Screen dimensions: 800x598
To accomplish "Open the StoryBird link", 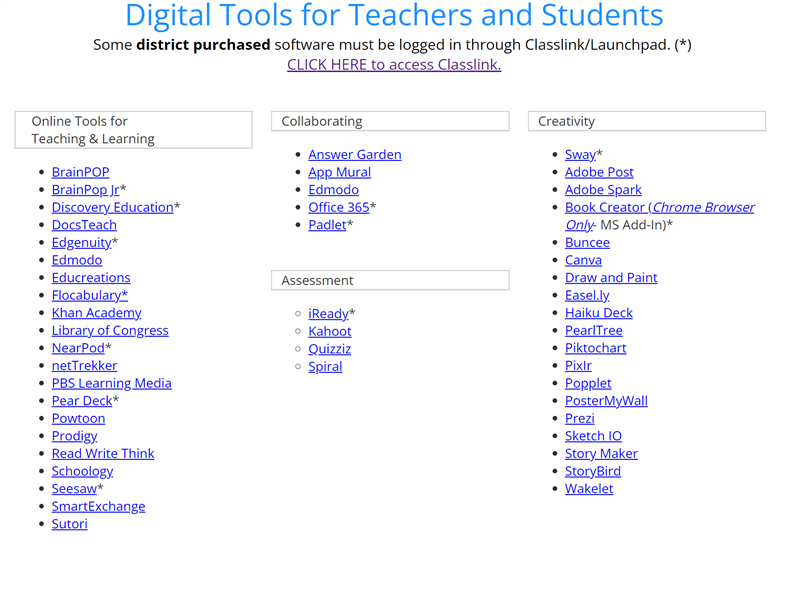I will coord(593,471).
